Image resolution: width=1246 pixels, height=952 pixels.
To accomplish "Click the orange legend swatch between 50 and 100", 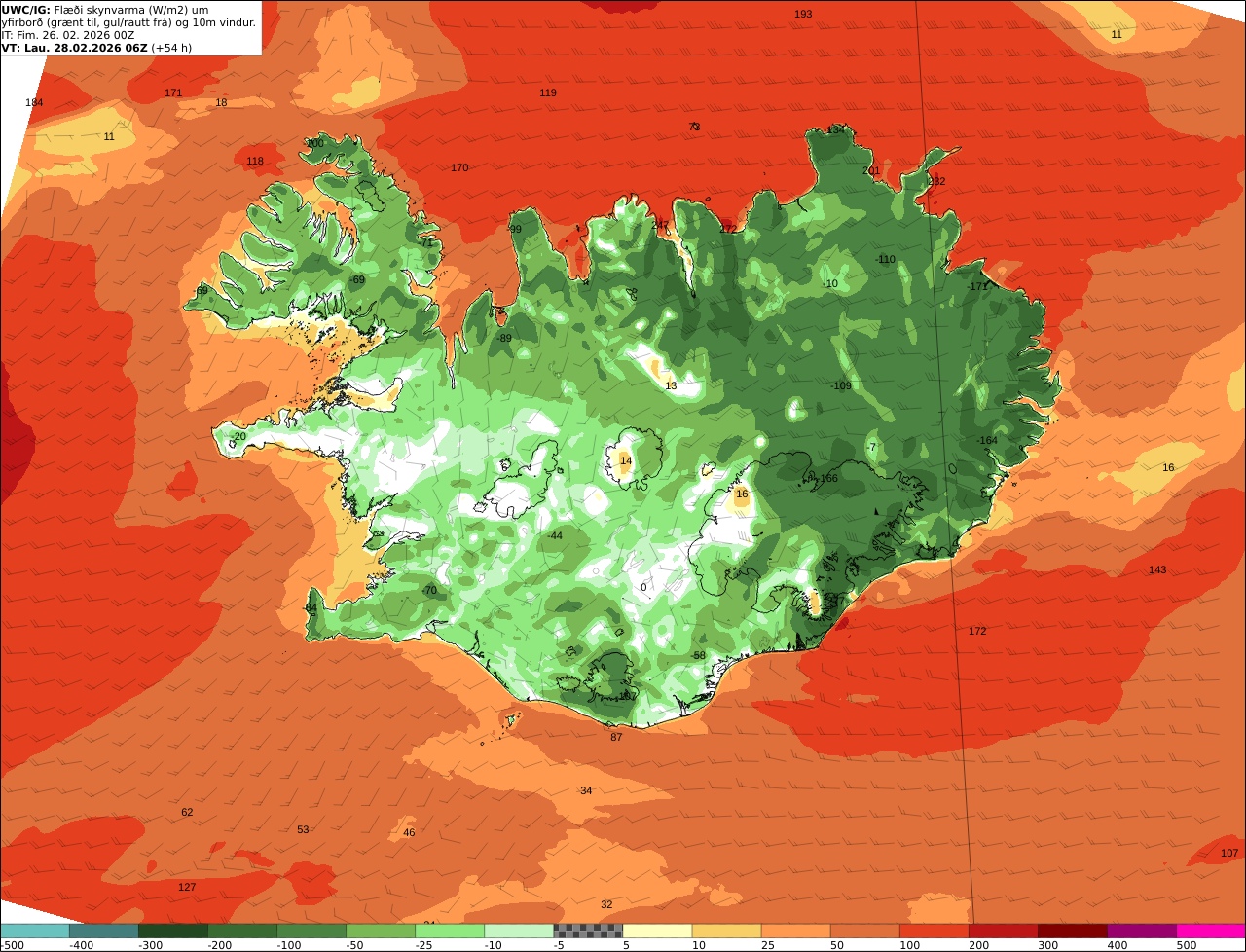I will coord(864,931).
